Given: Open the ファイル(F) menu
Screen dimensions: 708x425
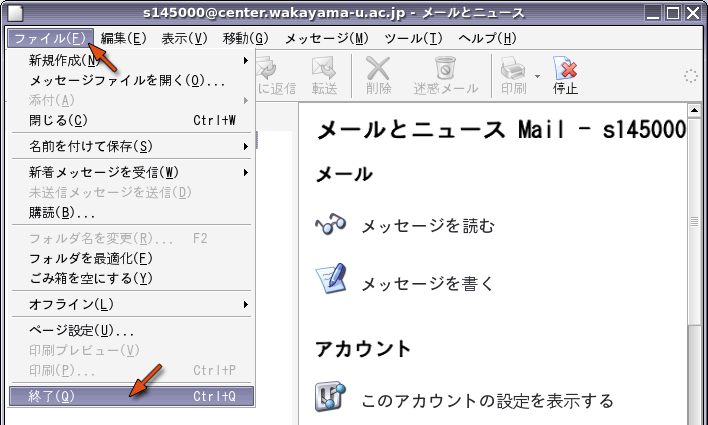Looking at the screenshot, I should 50,38.
